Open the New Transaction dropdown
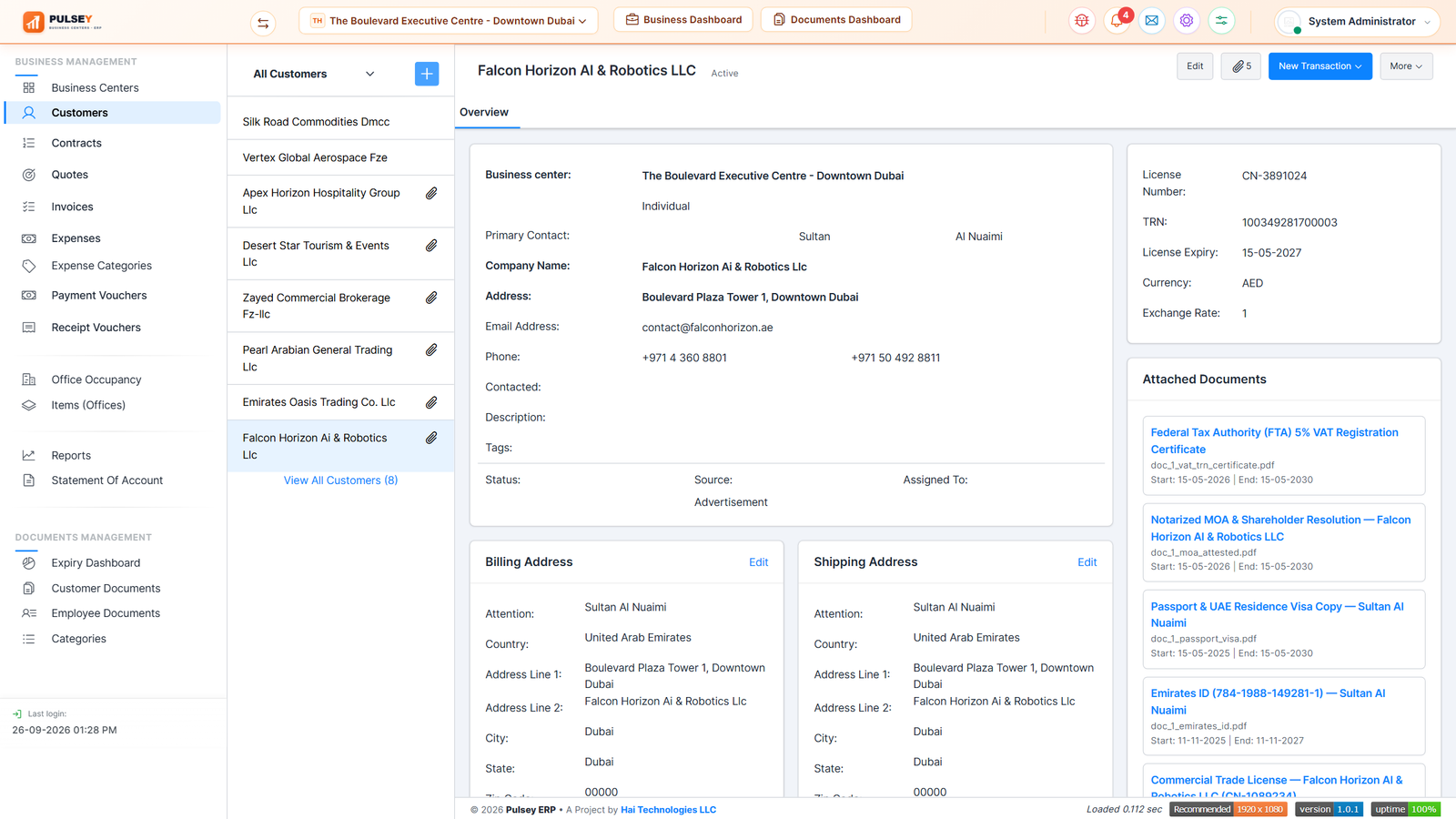The width and height of the screenshot is (1456, 819). [x=1320, y=66]
